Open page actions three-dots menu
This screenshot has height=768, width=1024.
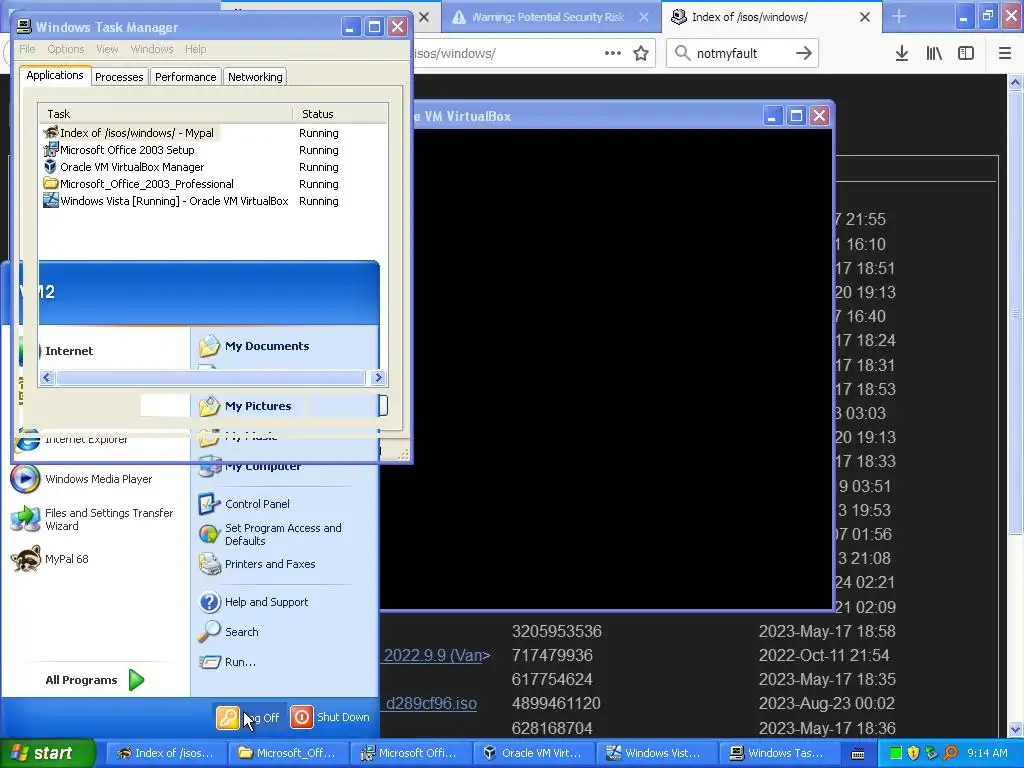point(613,54)
